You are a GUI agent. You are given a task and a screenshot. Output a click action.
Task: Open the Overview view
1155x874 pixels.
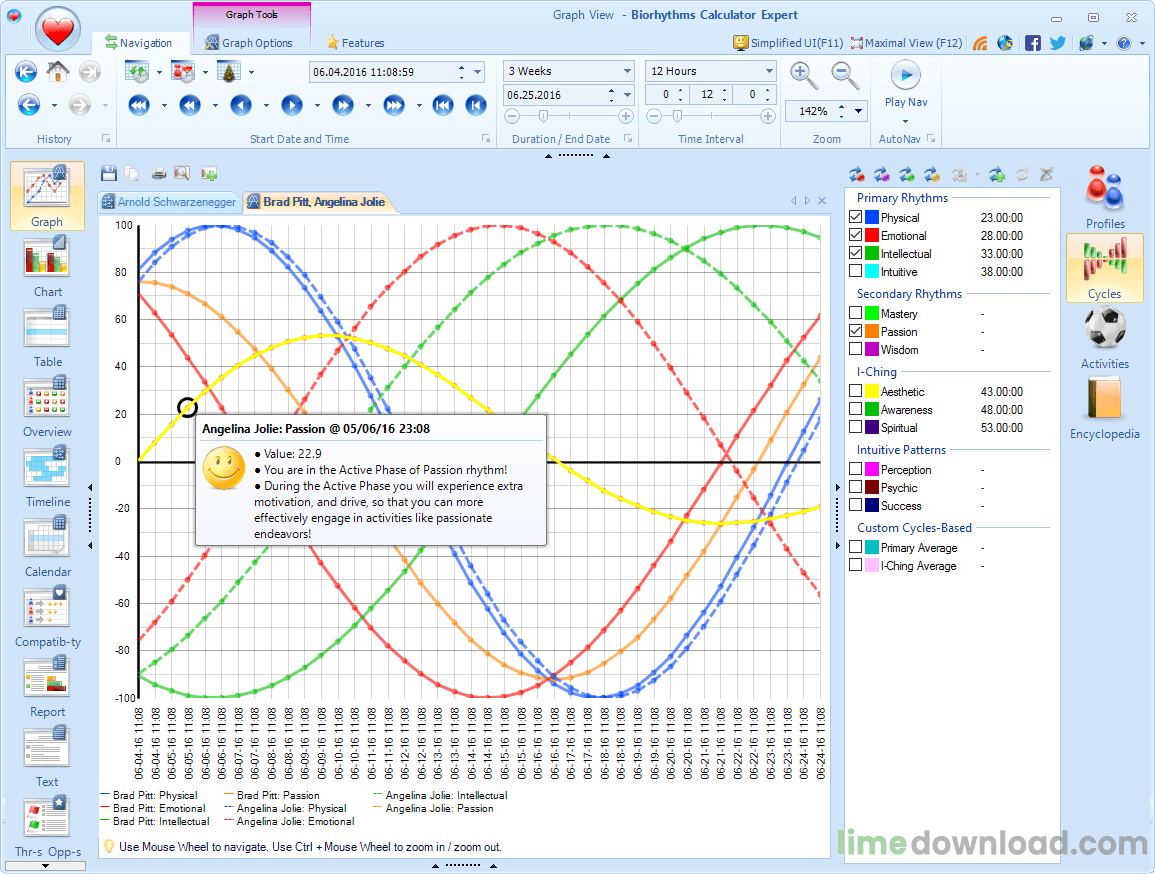click(47, 406)
